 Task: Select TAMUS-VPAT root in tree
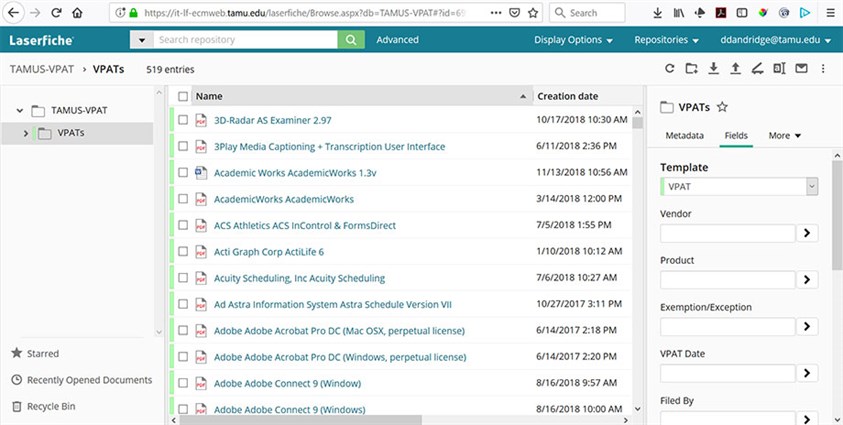click(x=79, y=111)
